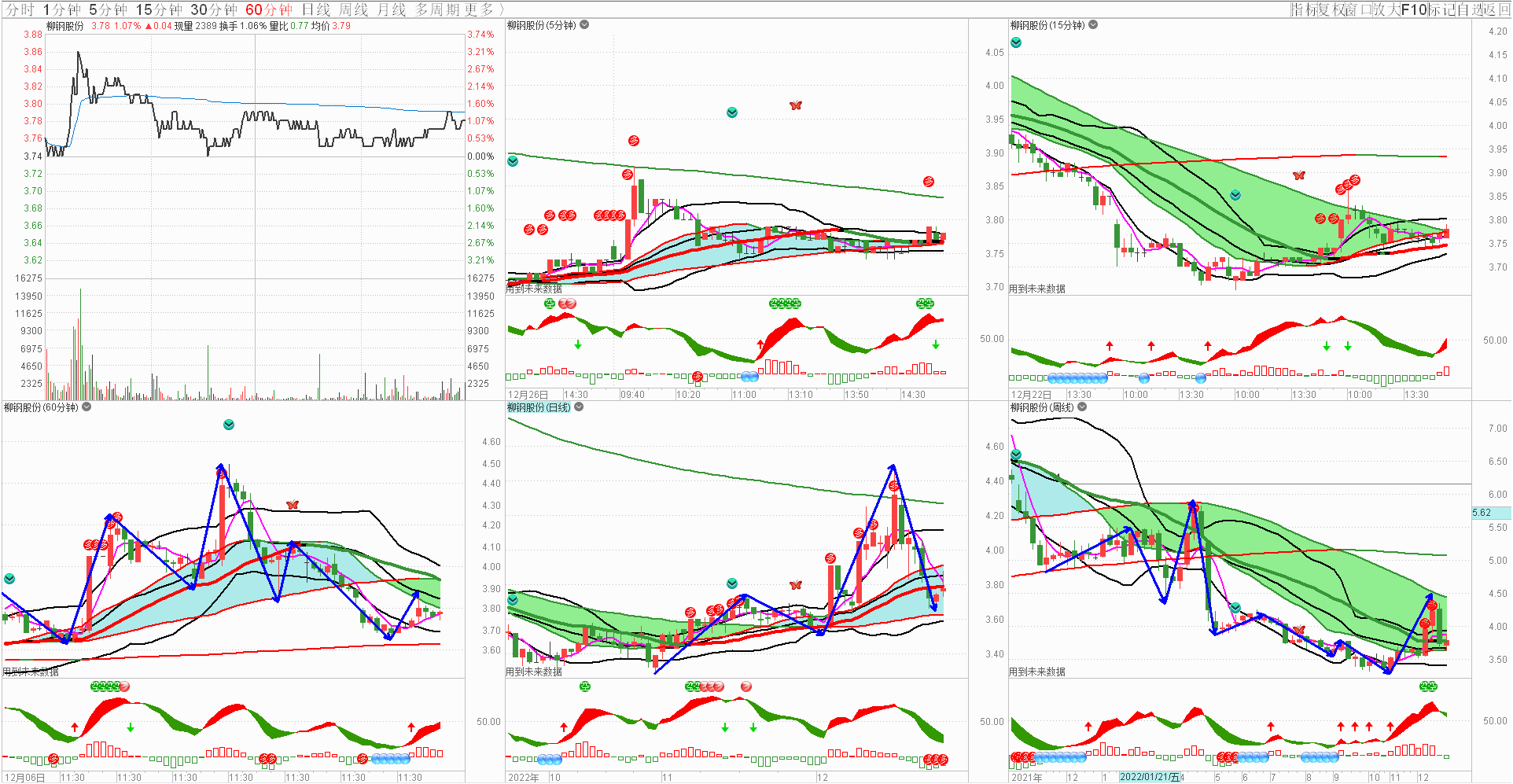Viewport: 1513px width, 784px height.
Task: Click red signal circle atop 60分钟 highest peak
Action: (223, 473)
